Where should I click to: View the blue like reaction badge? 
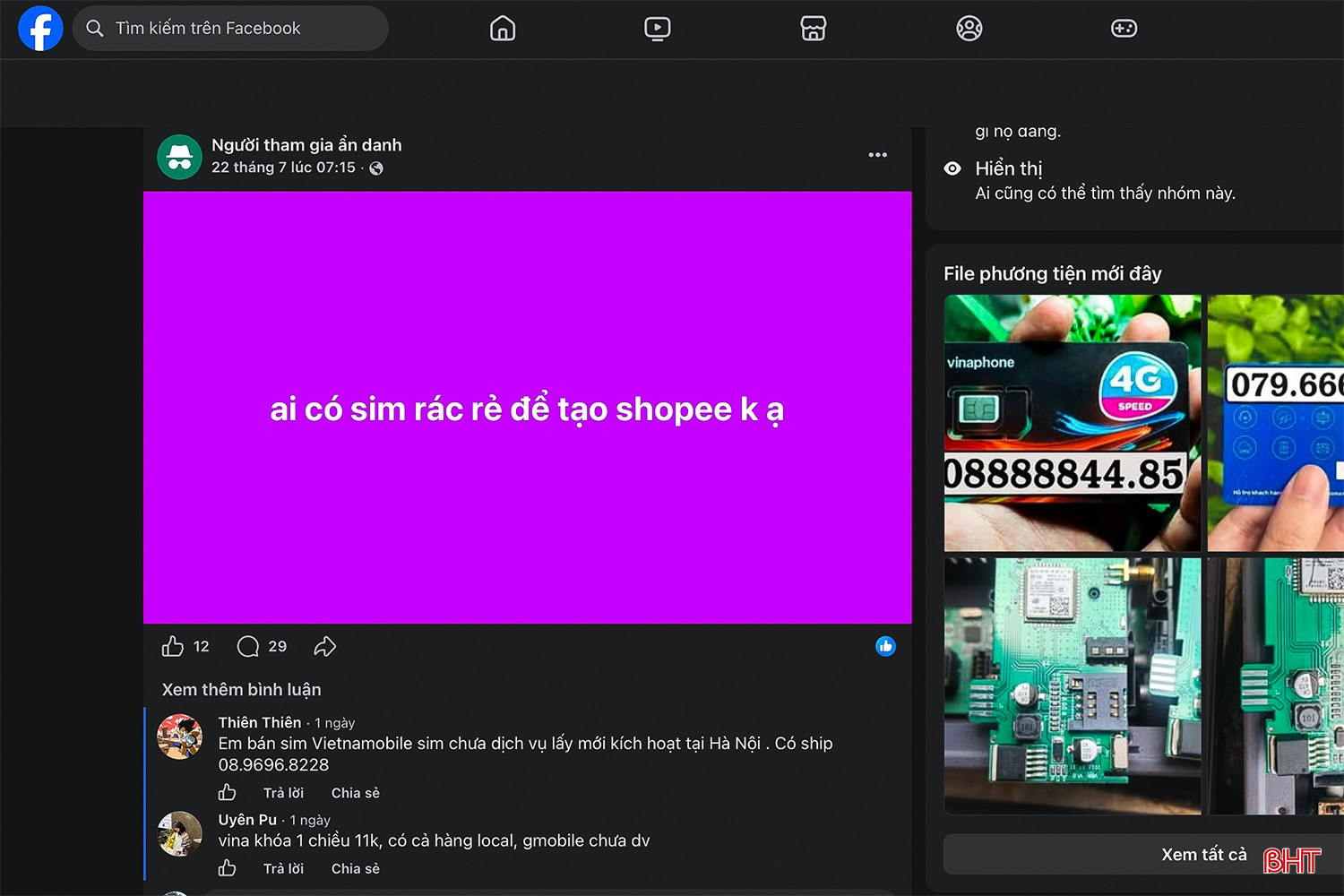(x=885, y=646)
